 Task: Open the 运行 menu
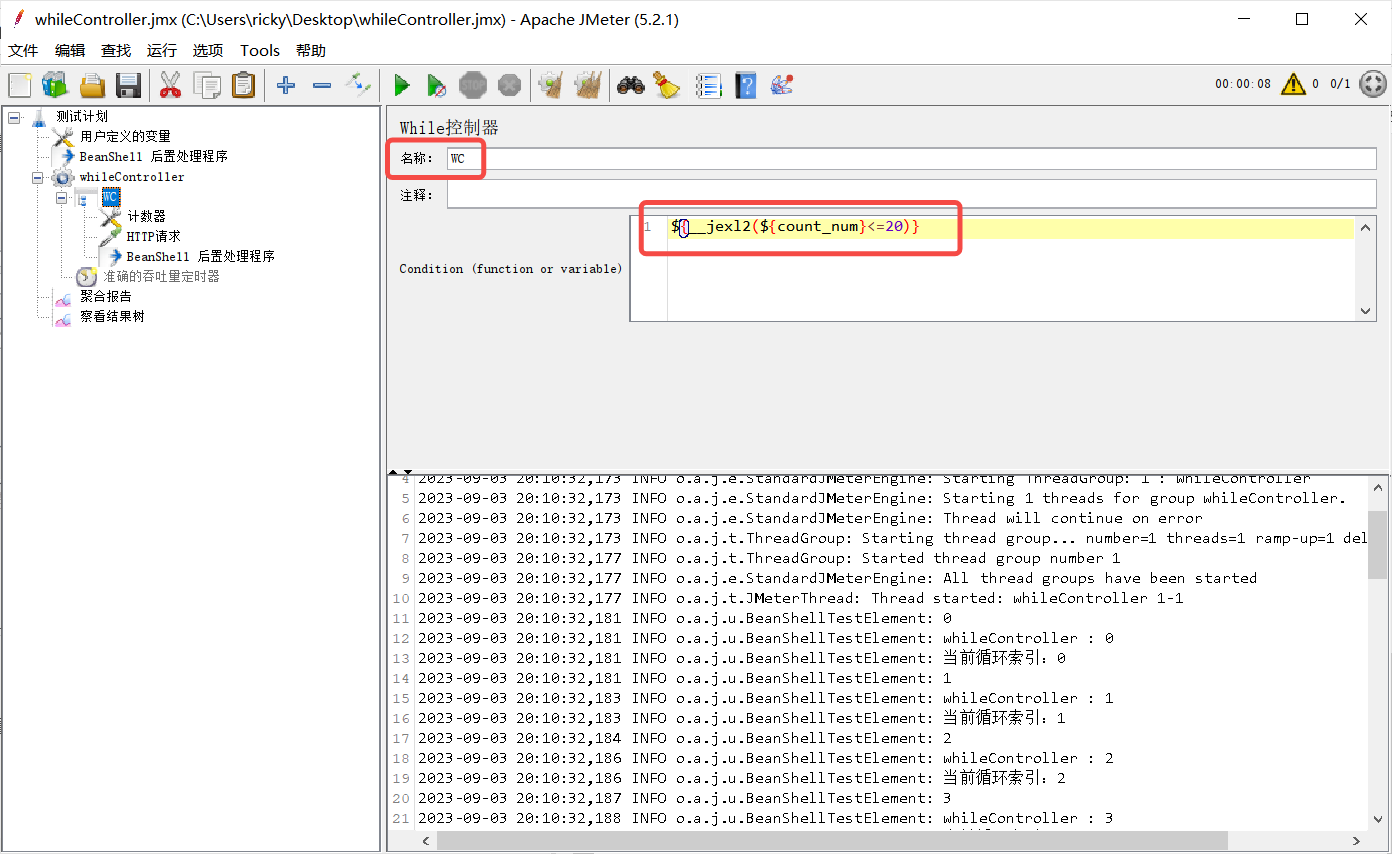tap(161, 50)
